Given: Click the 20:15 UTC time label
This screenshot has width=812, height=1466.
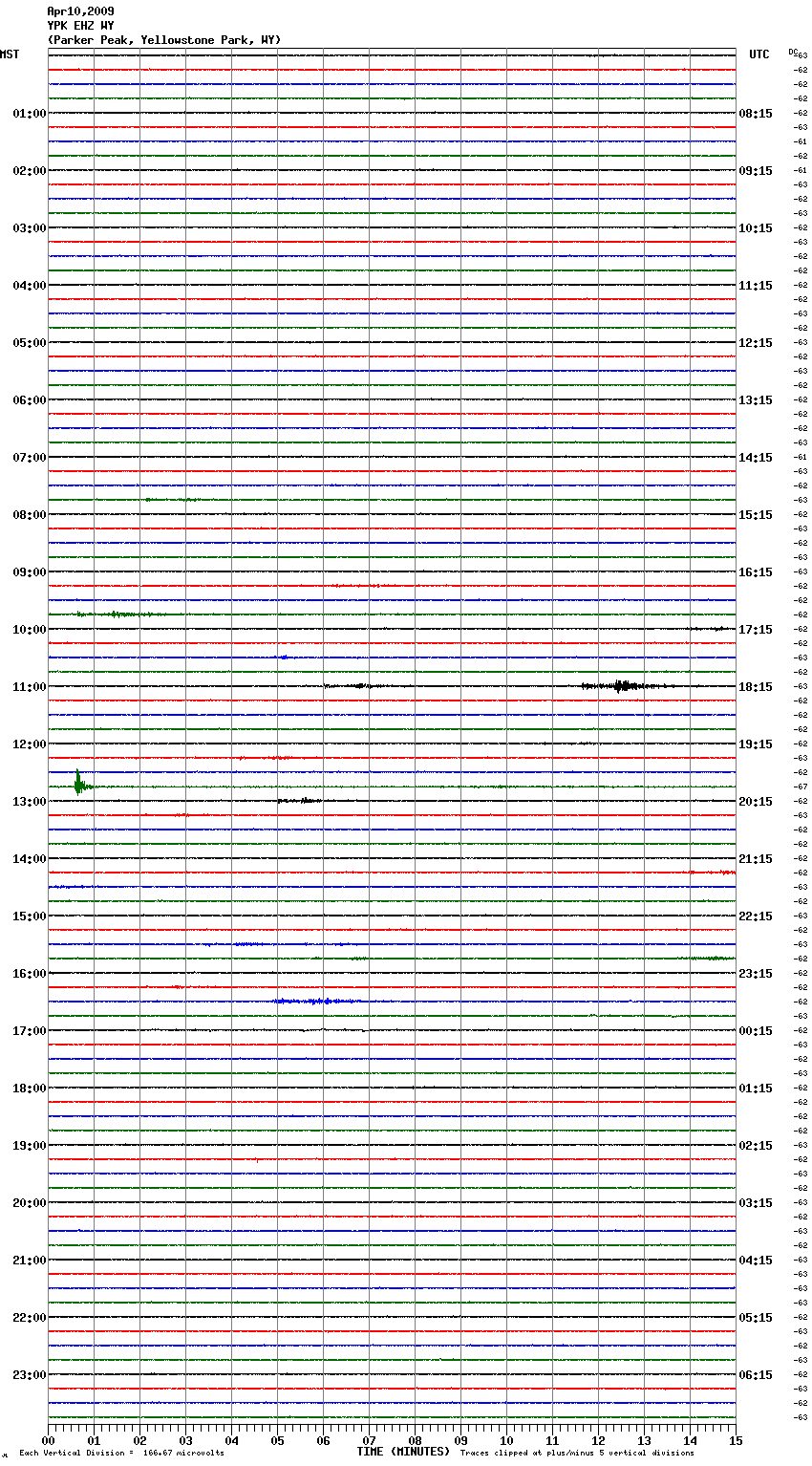Looking at the screenshot, I should (756, 802).
